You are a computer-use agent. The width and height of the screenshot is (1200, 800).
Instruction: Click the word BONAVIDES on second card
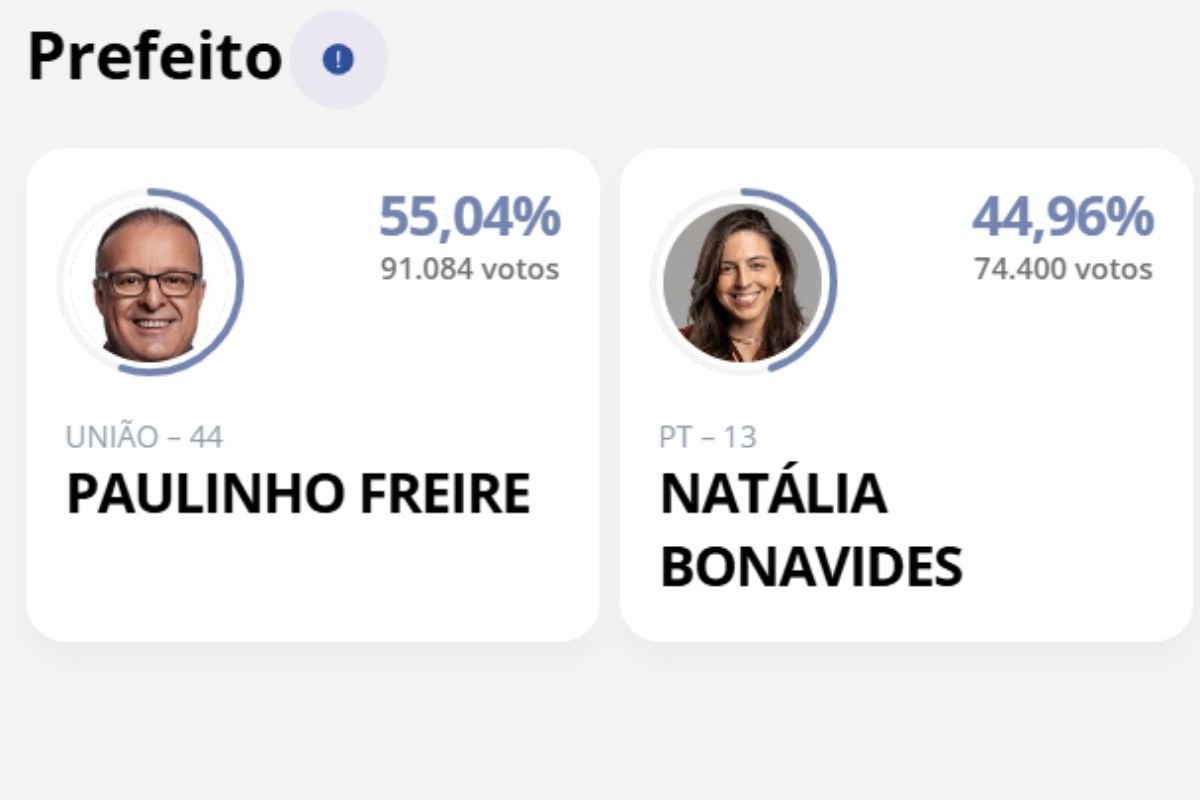coord(810,567)
